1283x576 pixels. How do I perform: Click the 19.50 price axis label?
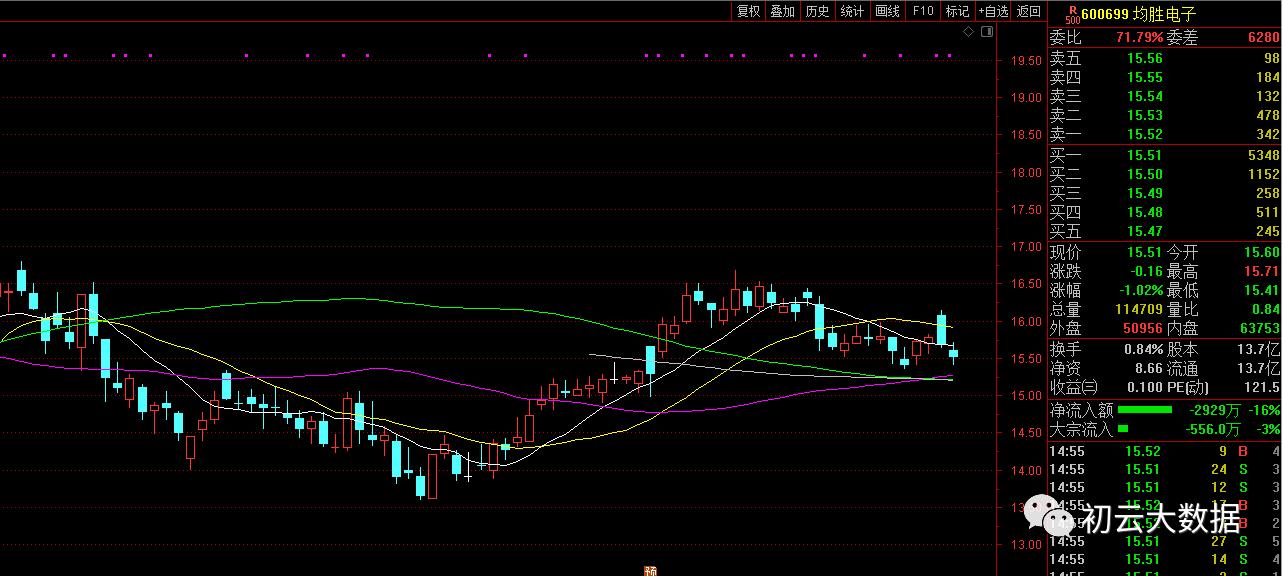(1024, 61)
